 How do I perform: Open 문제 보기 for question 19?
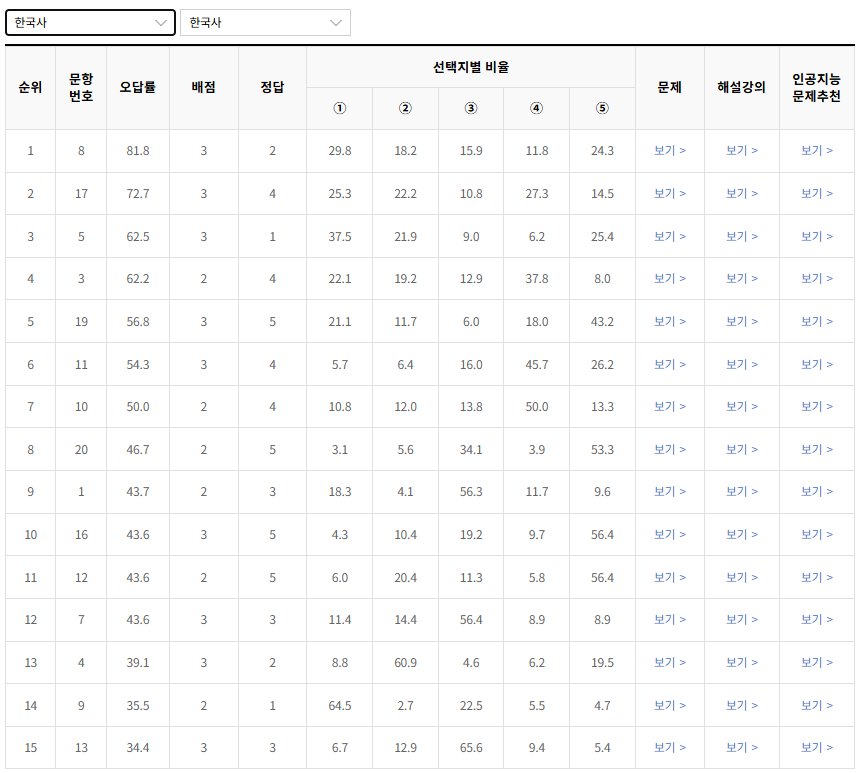668,321
